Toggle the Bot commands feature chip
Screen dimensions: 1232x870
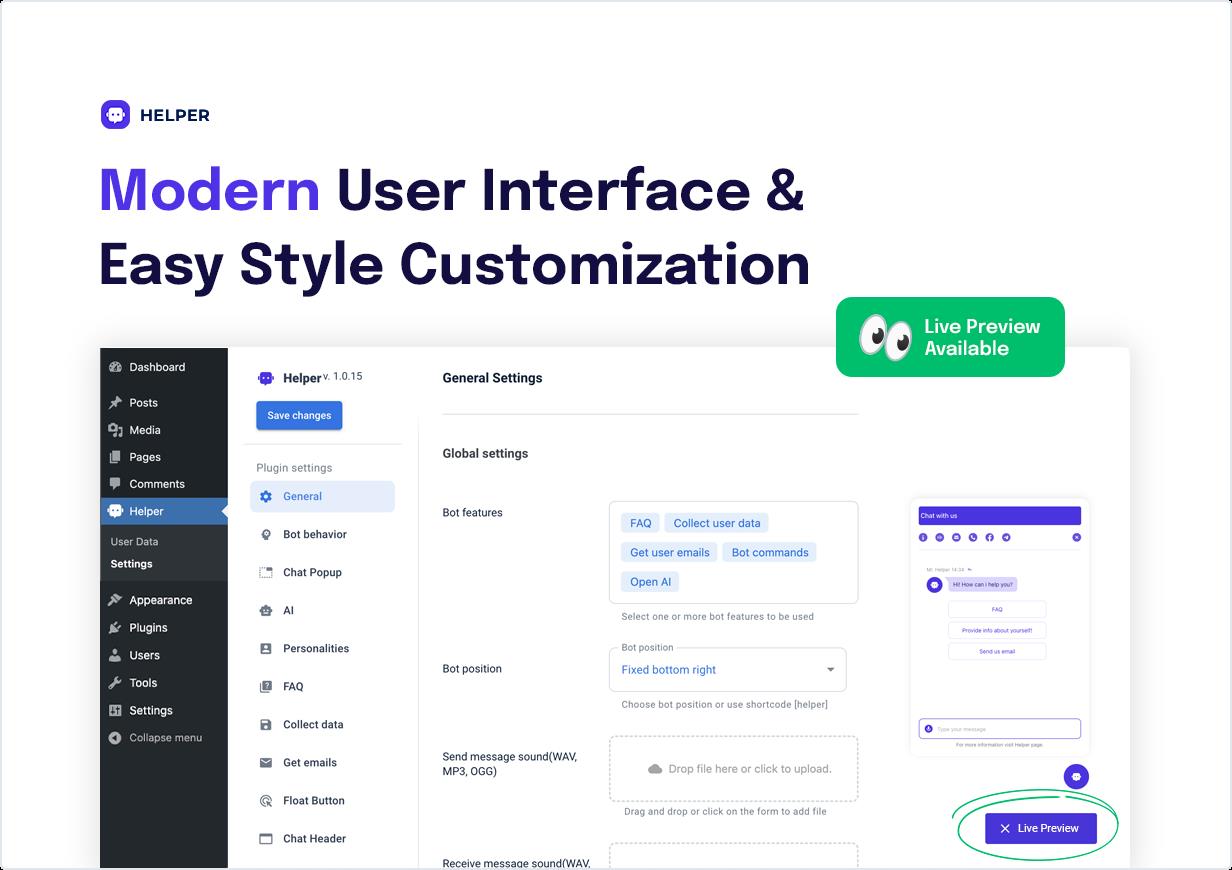[770, 552]
